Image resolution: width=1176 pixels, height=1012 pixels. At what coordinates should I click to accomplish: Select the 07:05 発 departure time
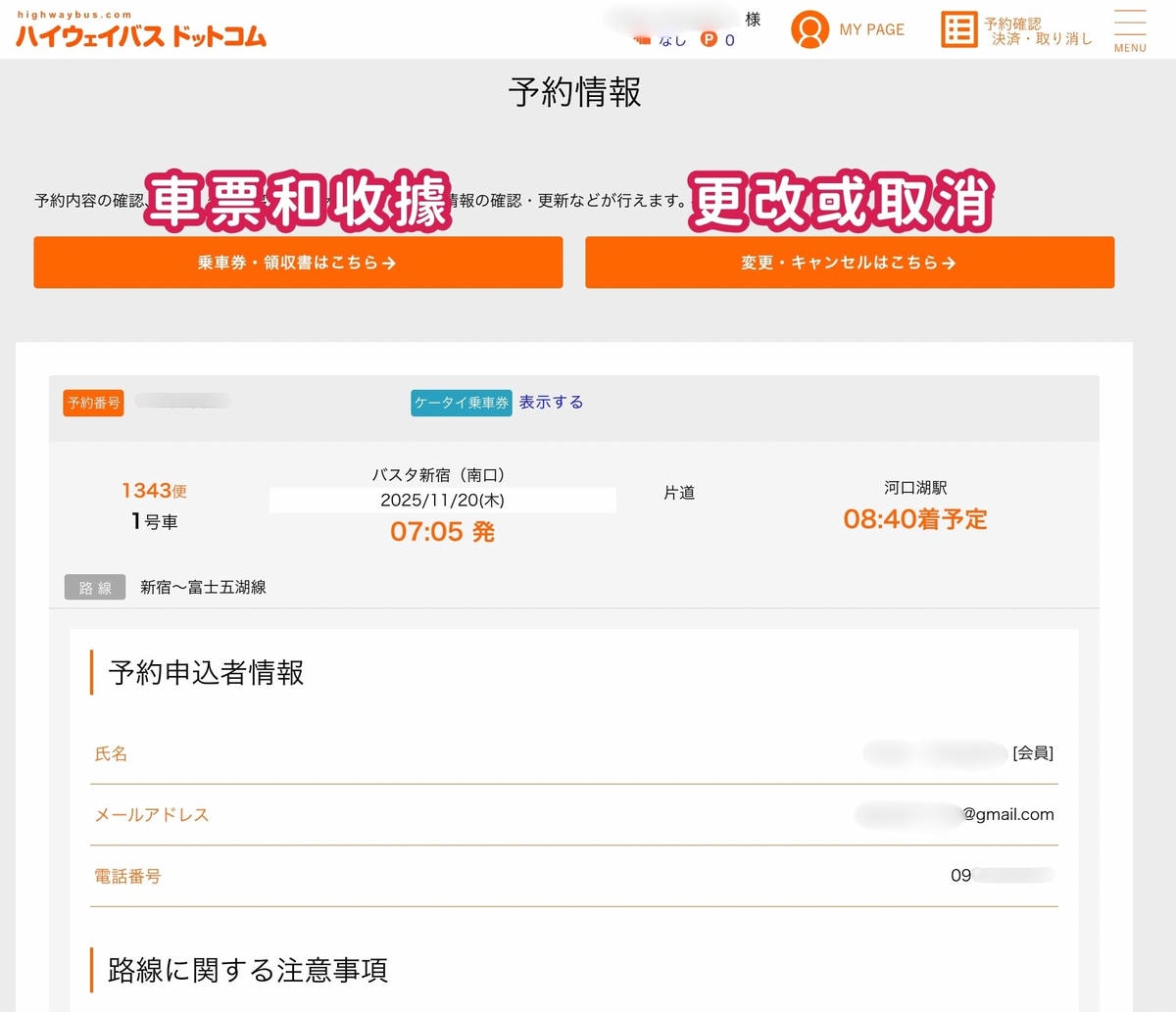pos(443,531)
